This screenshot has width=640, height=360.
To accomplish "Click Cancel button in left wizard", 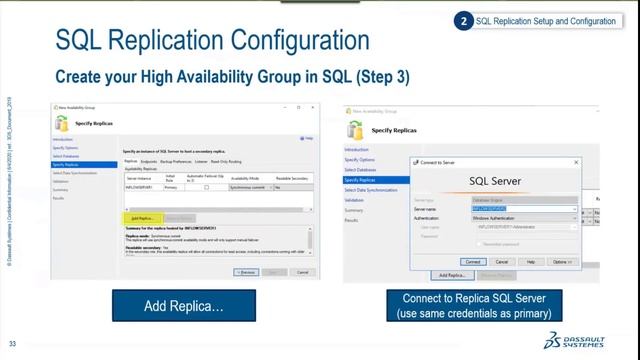I will click(x=302, y=272).
